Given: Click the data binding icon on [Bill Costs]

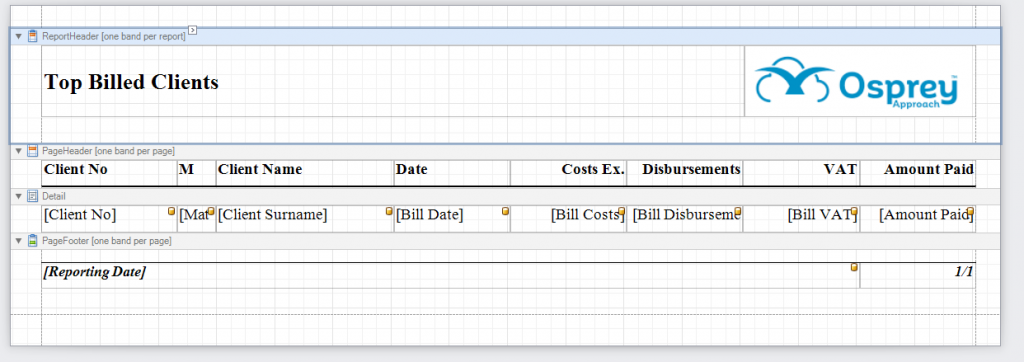Looking at the screenshot, I should pyautogui.click(x=622, y=211).
